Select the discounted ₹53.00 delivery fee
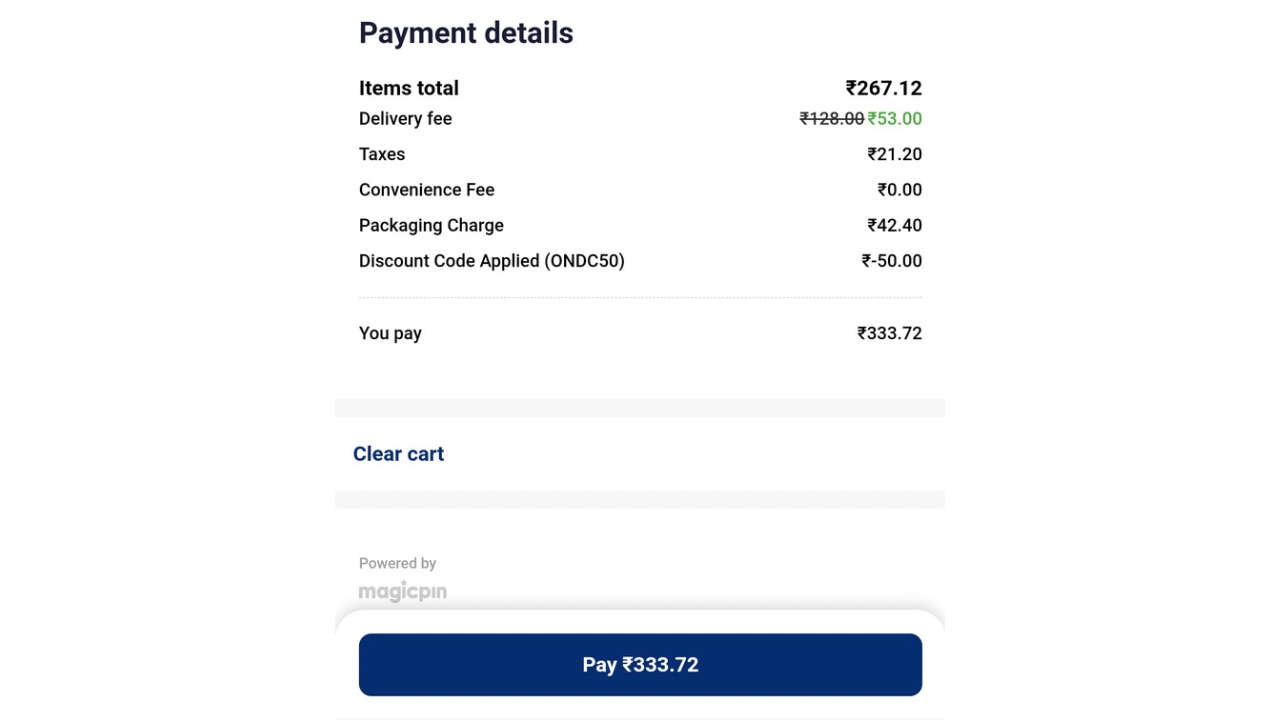This screenshot has height=720, width=1280. [897, 118]
